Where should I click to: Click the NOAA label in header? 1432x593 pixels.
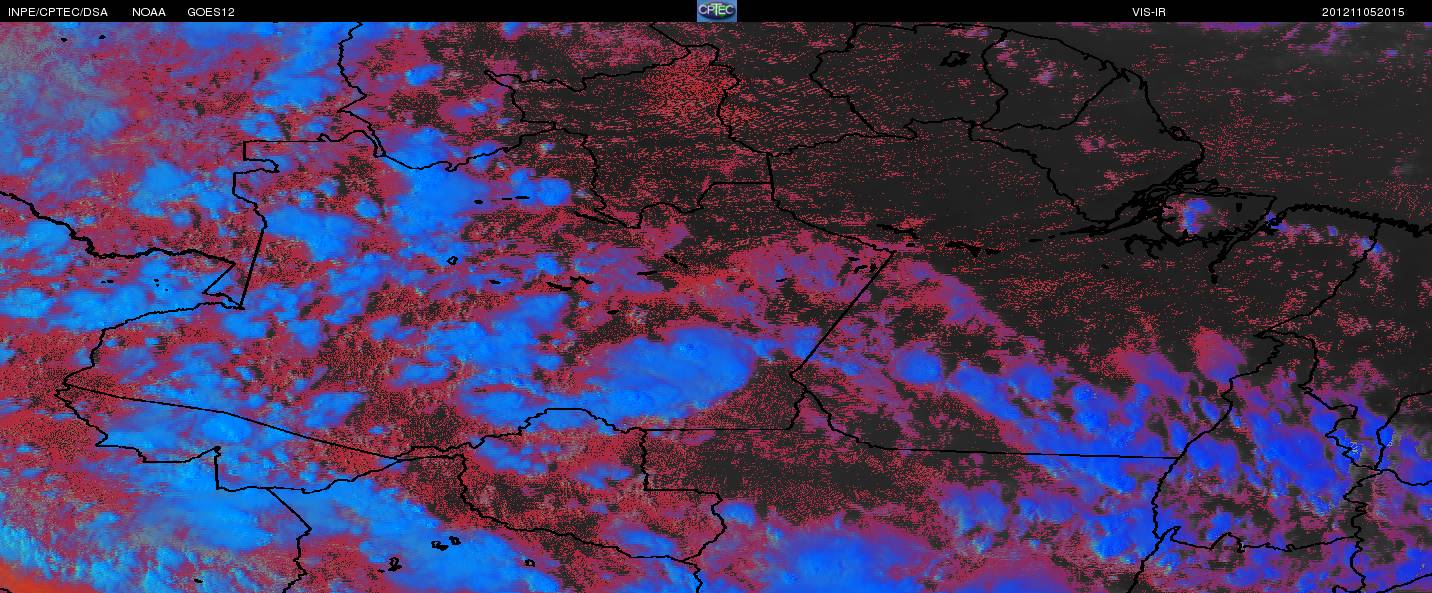click(149, 12)
